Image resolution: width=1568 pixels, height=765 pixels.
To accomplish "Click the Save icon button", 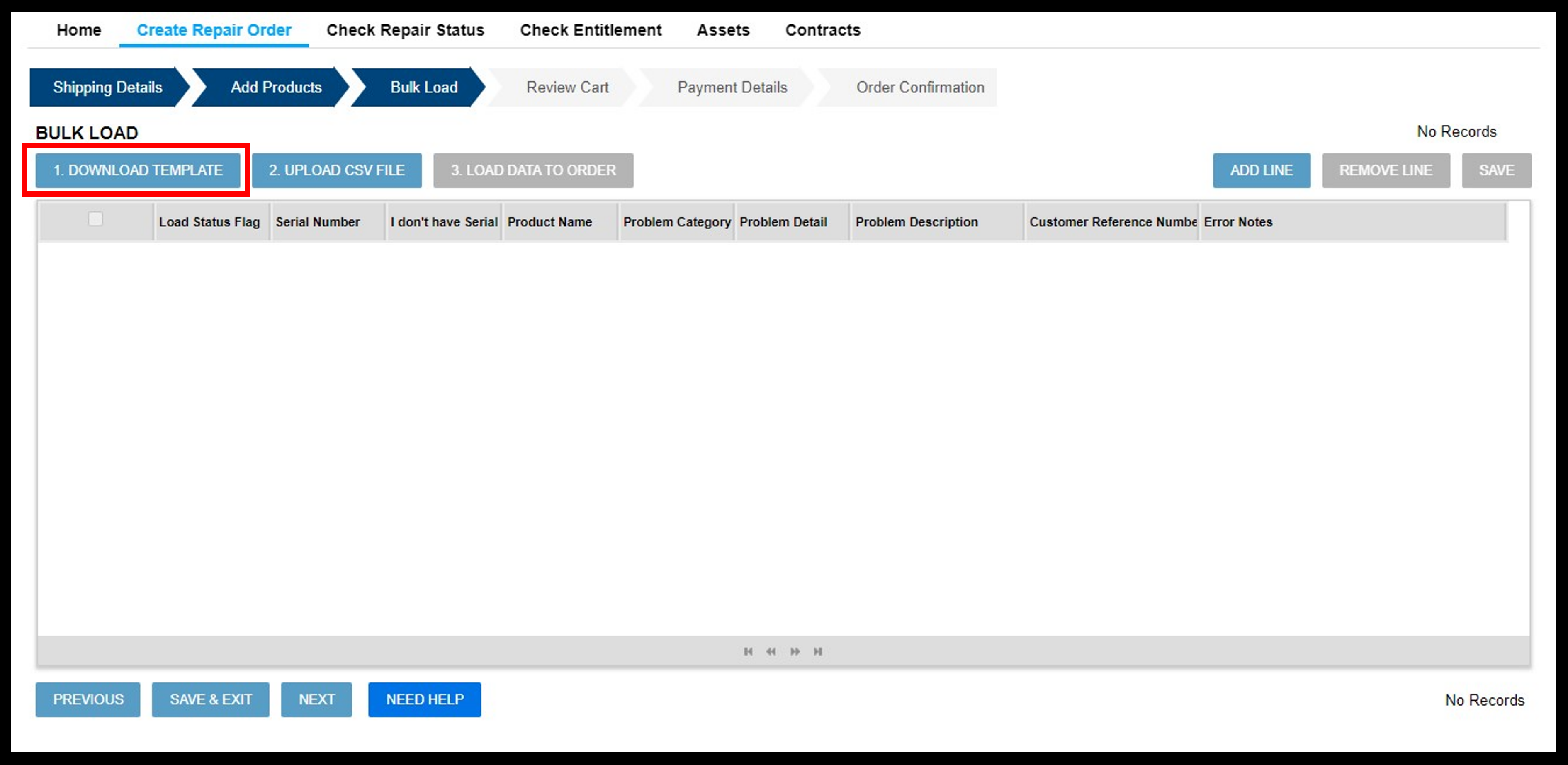I will [1496, 170].
